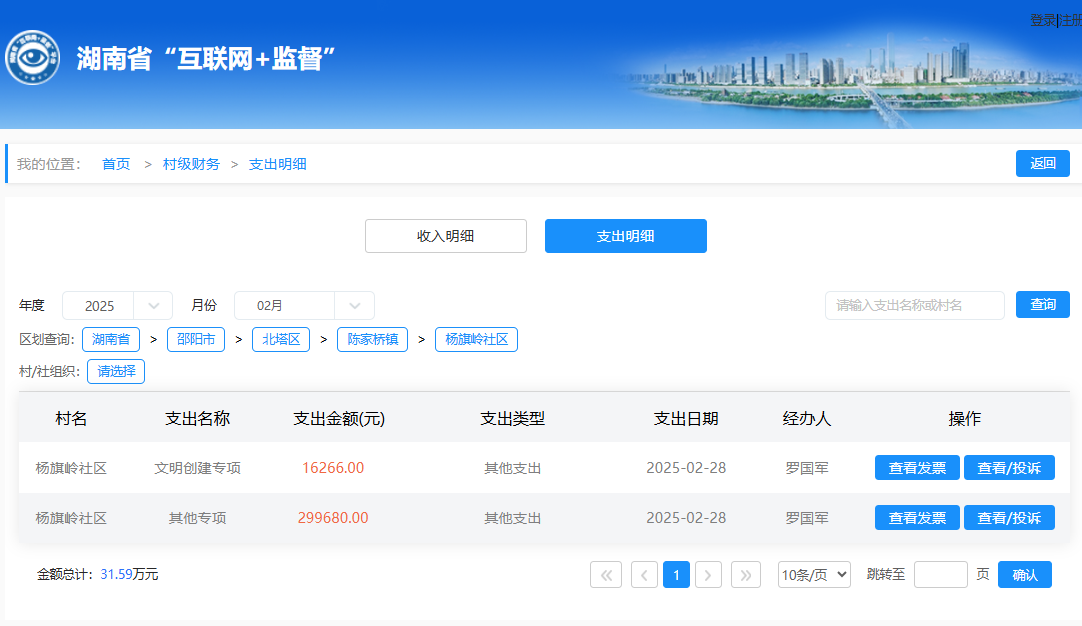The image size is (1082, 626).
Task: Click the 确认 jump button
Action: 1025,574
